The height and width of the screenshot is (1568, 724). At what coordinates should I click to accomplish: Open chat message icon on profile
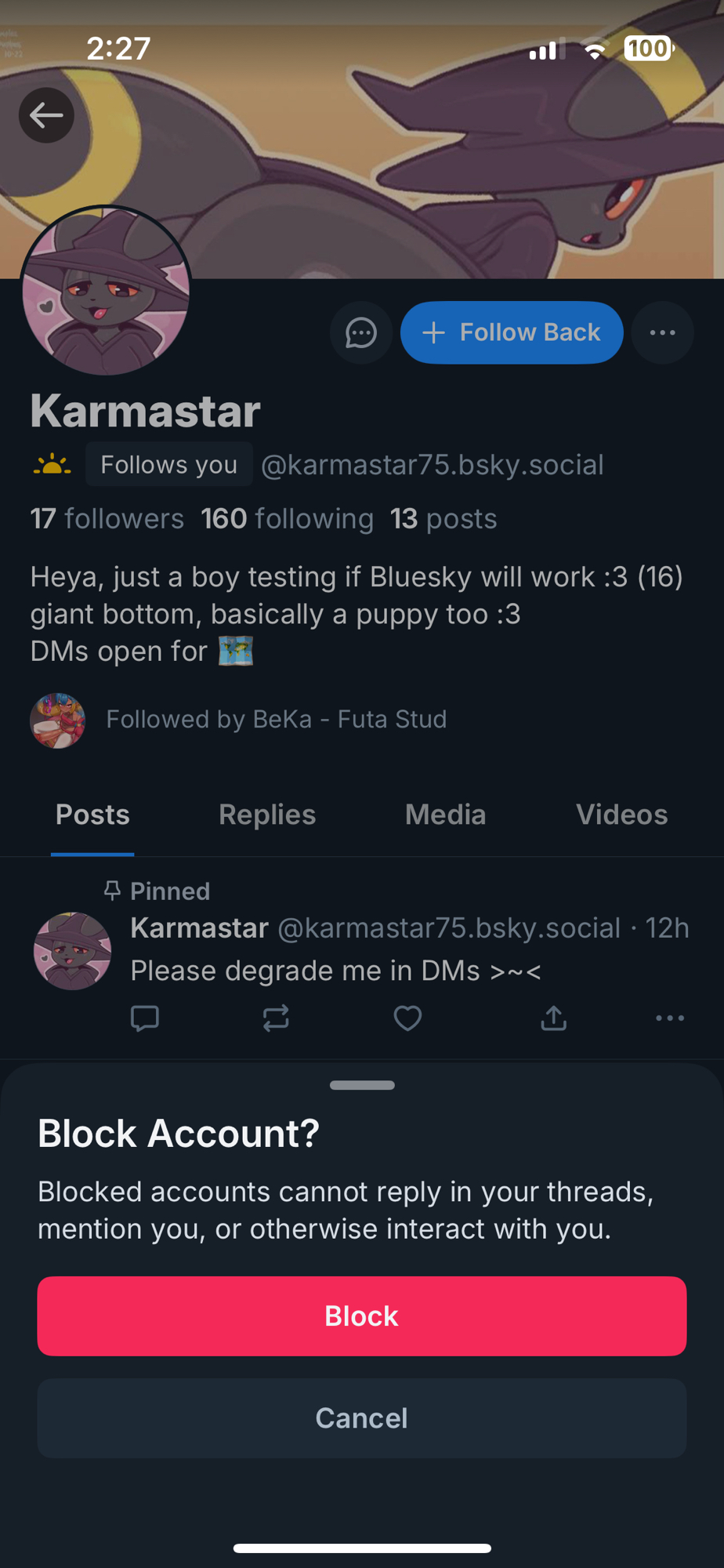coord(361,332)
